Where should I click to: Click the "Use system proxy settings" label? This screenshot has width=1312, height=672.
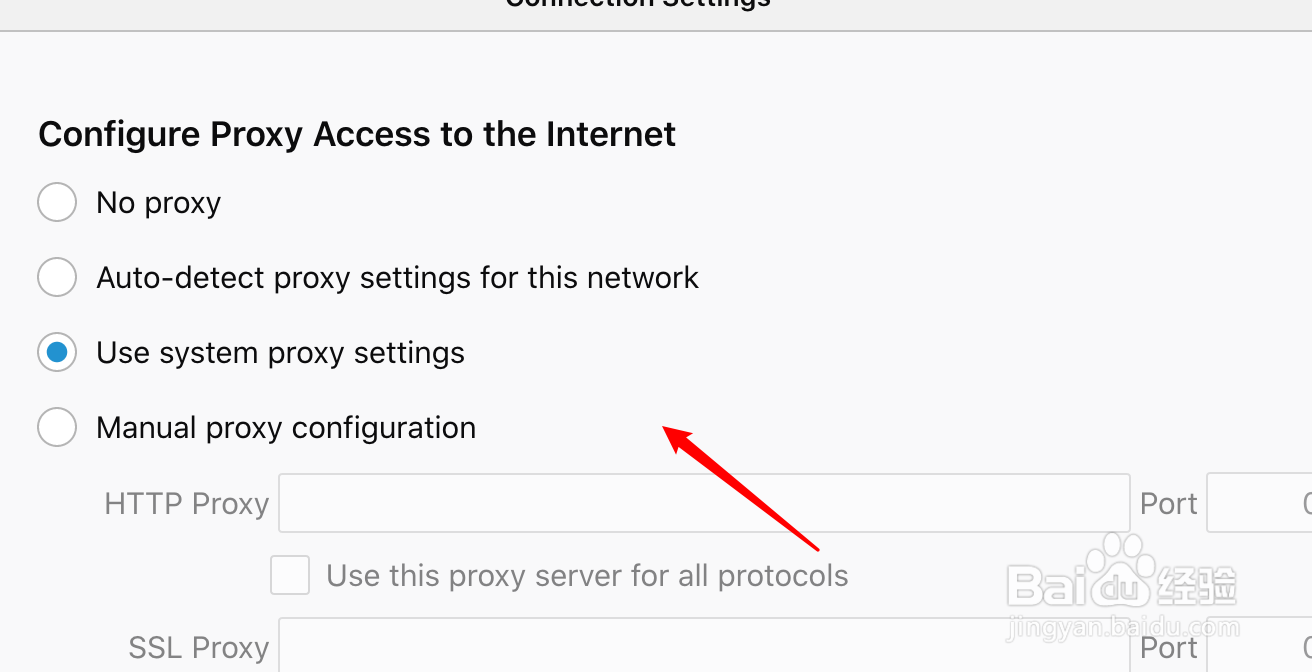coord(280,353)
